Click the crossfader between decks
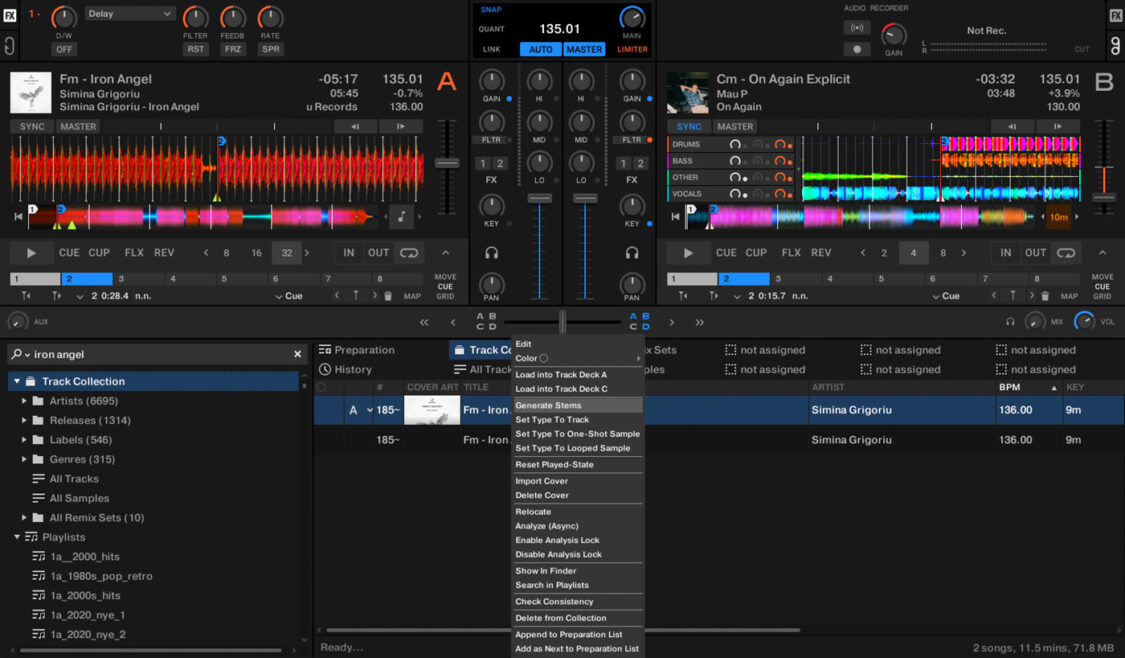This screenshot has height=658, width=1125. pos(562,322)
